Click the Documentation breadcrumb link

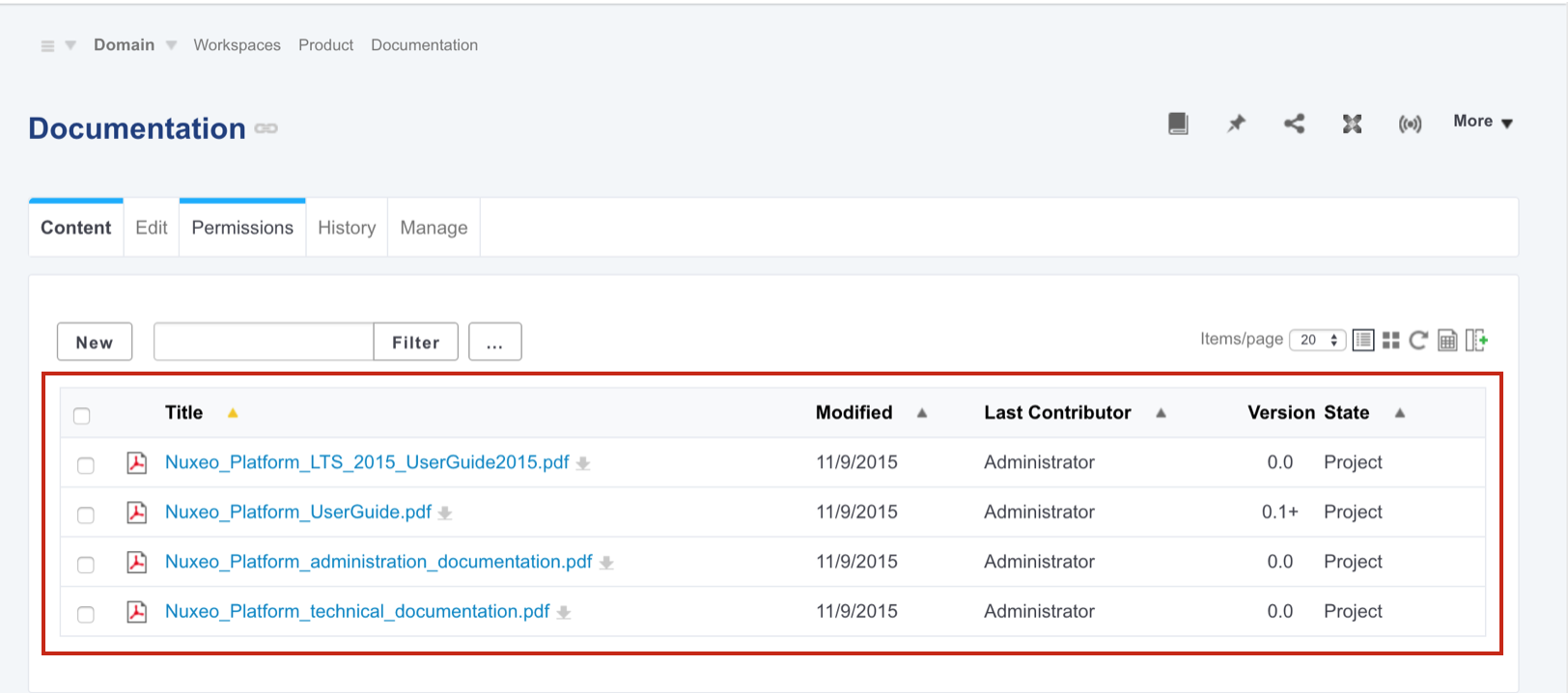click(424, 45)
